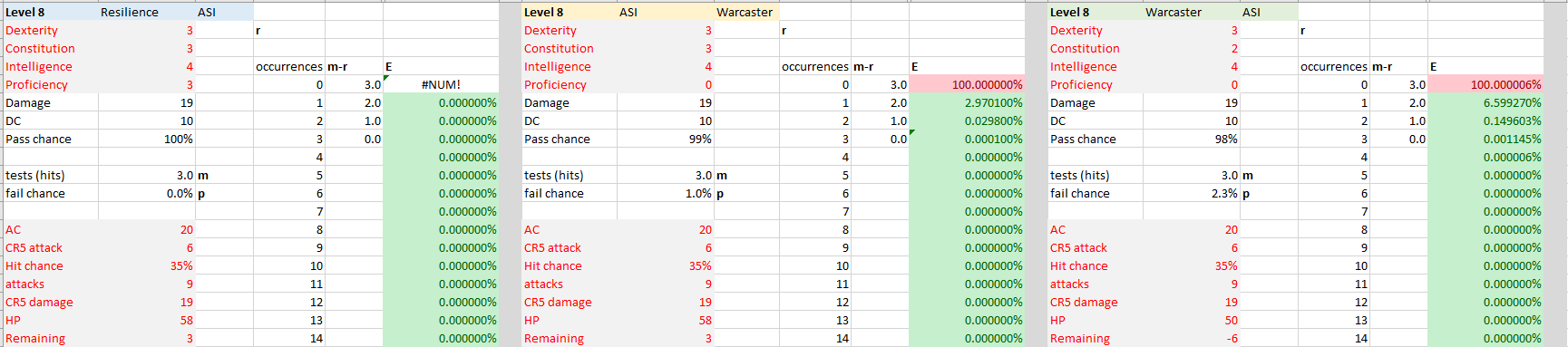
Task: Click 'DC' label in the Resilience block
Action: click(x=14, y=120)
